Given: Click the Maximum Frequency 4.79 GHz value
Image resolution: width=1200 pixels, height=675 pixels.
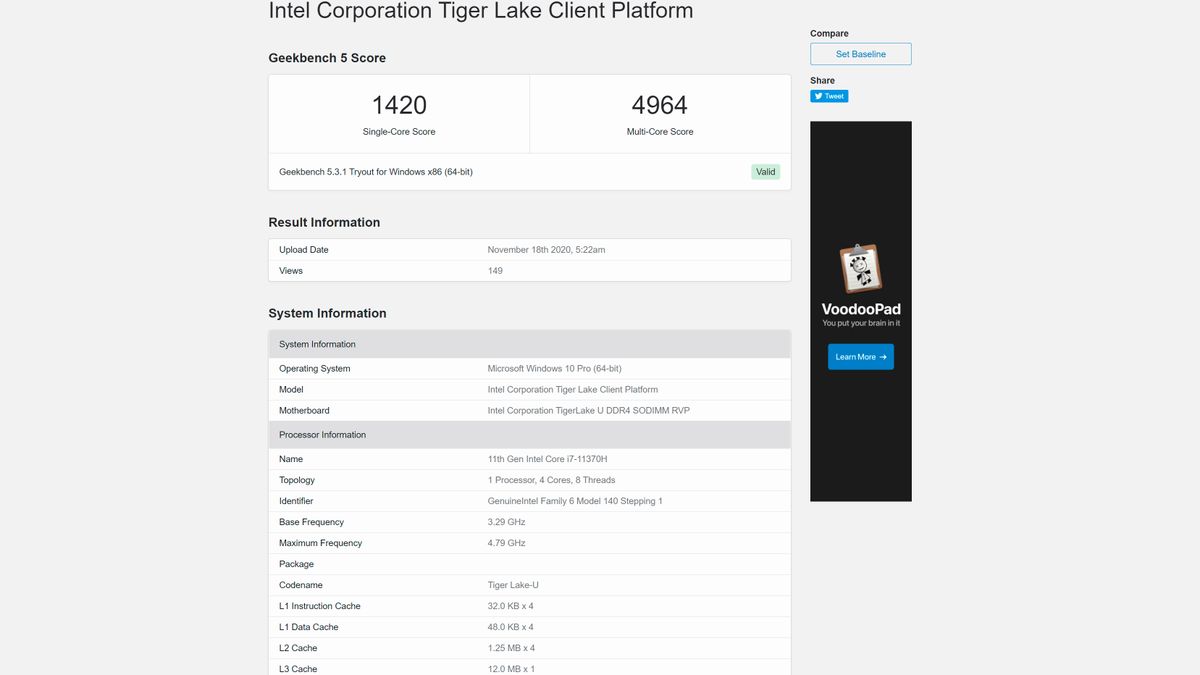Looking at the screenshot, I should point(506,543).
